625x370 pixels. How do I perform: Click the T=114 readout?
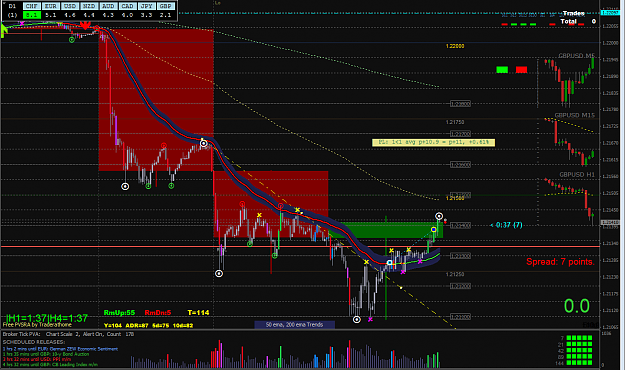point(198,313)
